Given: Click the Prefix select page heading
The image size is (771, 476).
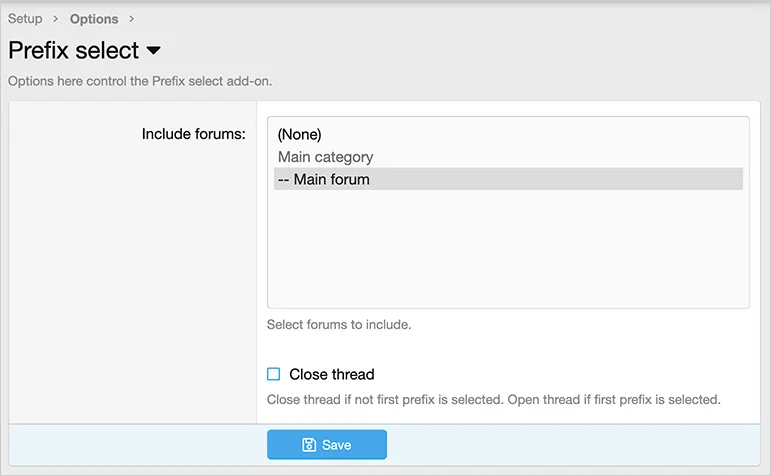Looking at the screenshot, I should pyautogui.click(x=73, y=50).
